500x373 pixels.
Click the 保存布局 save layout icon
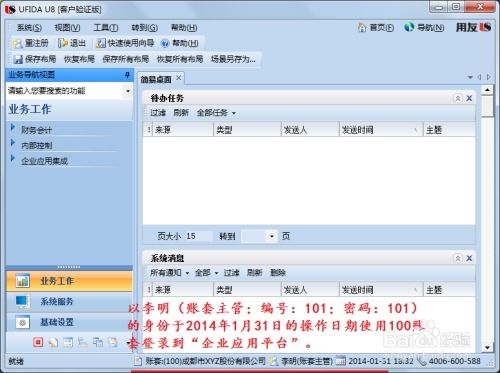point(18,59)
